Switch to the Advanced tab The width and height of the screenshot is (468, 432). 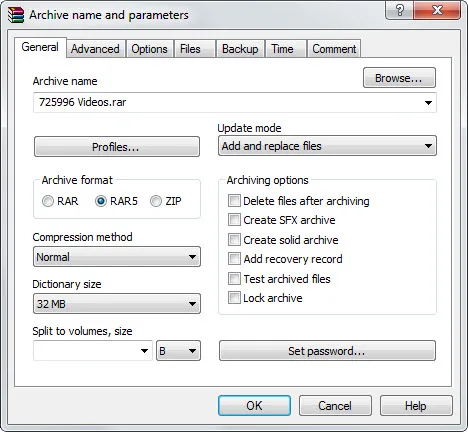(95, 49)
